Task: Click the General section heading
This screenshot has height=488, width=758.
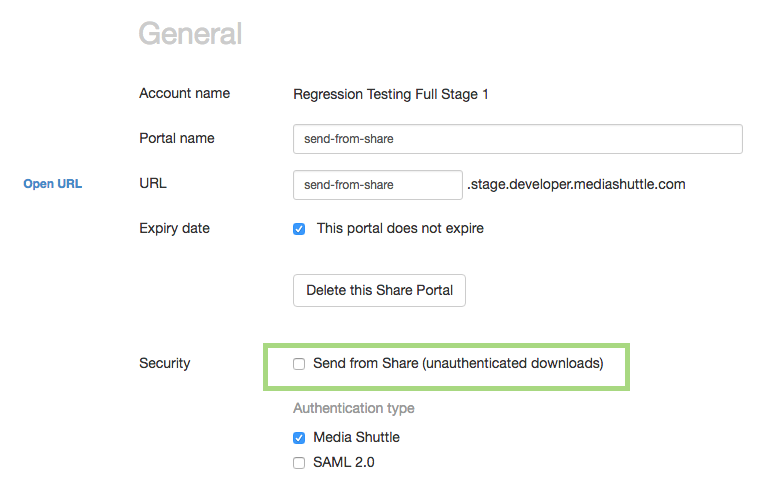Action: tap(190, 34)
